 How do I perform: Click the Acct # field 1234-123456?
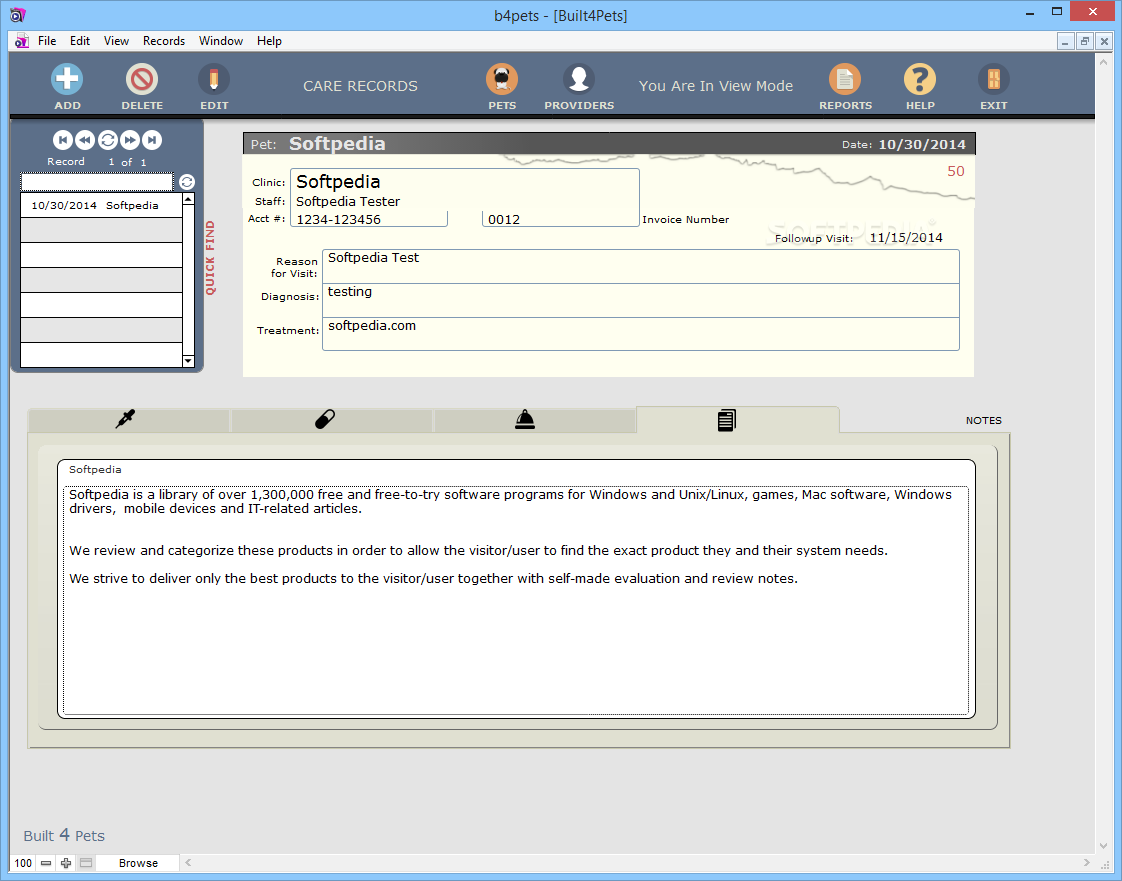(369, 219)
